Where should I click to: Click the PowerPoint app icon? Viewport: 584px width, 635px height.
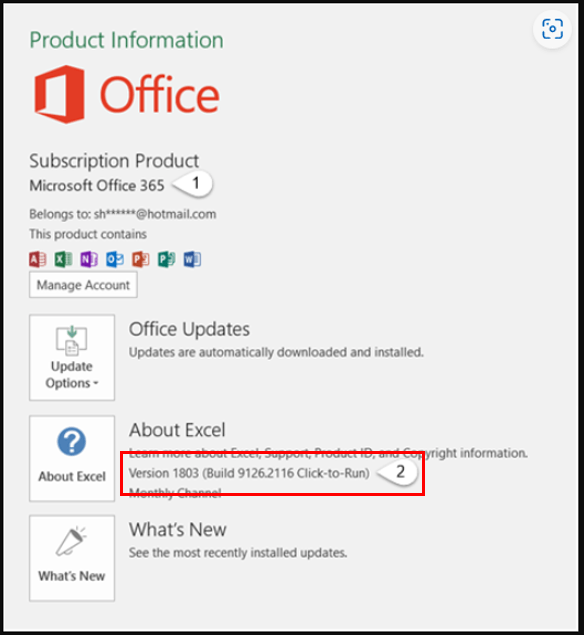pos(141,259)
